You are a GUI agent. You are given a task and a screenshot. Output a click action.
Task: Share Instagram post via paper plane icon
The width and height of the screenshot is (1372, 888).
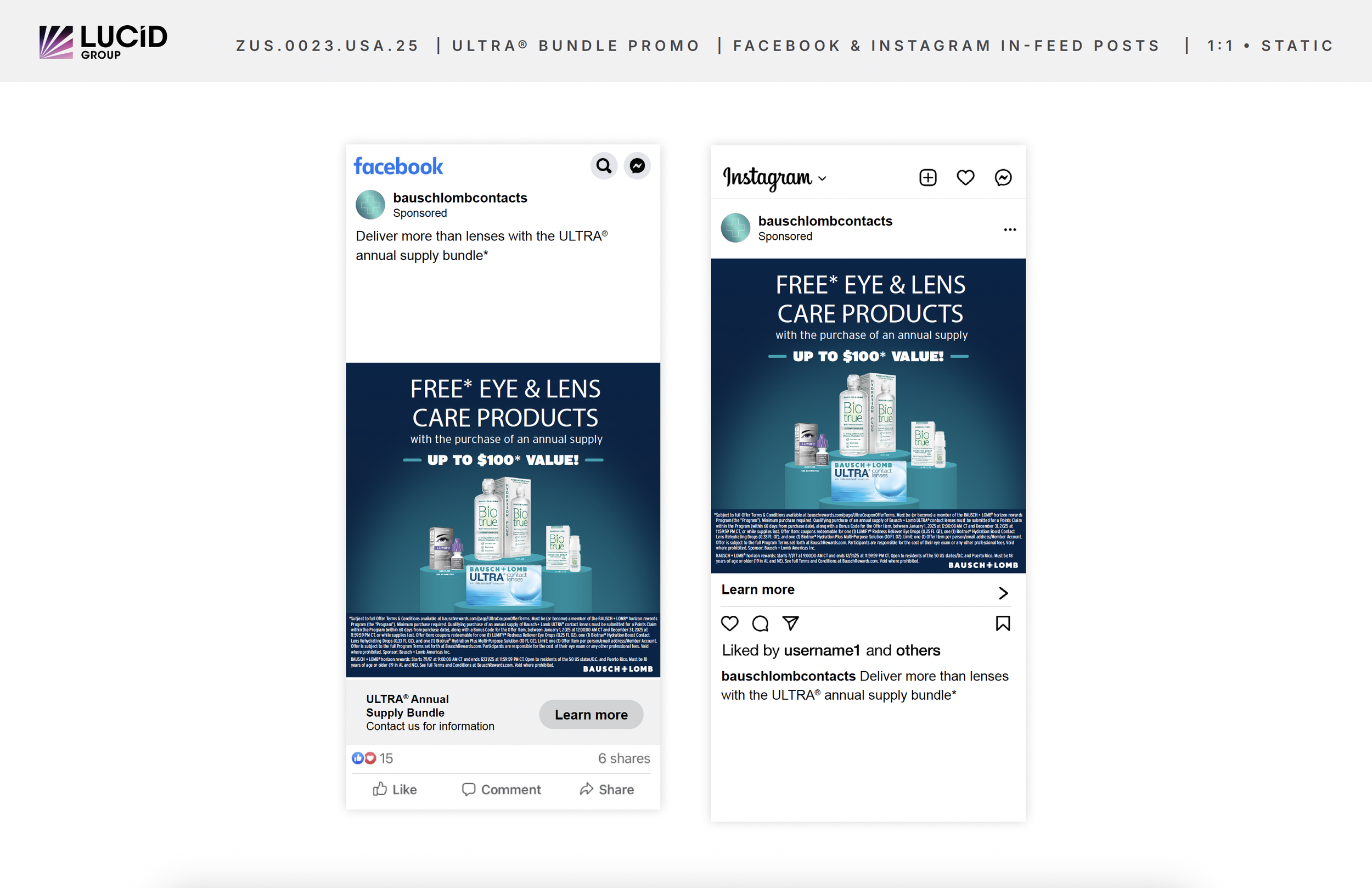(790, 623)
